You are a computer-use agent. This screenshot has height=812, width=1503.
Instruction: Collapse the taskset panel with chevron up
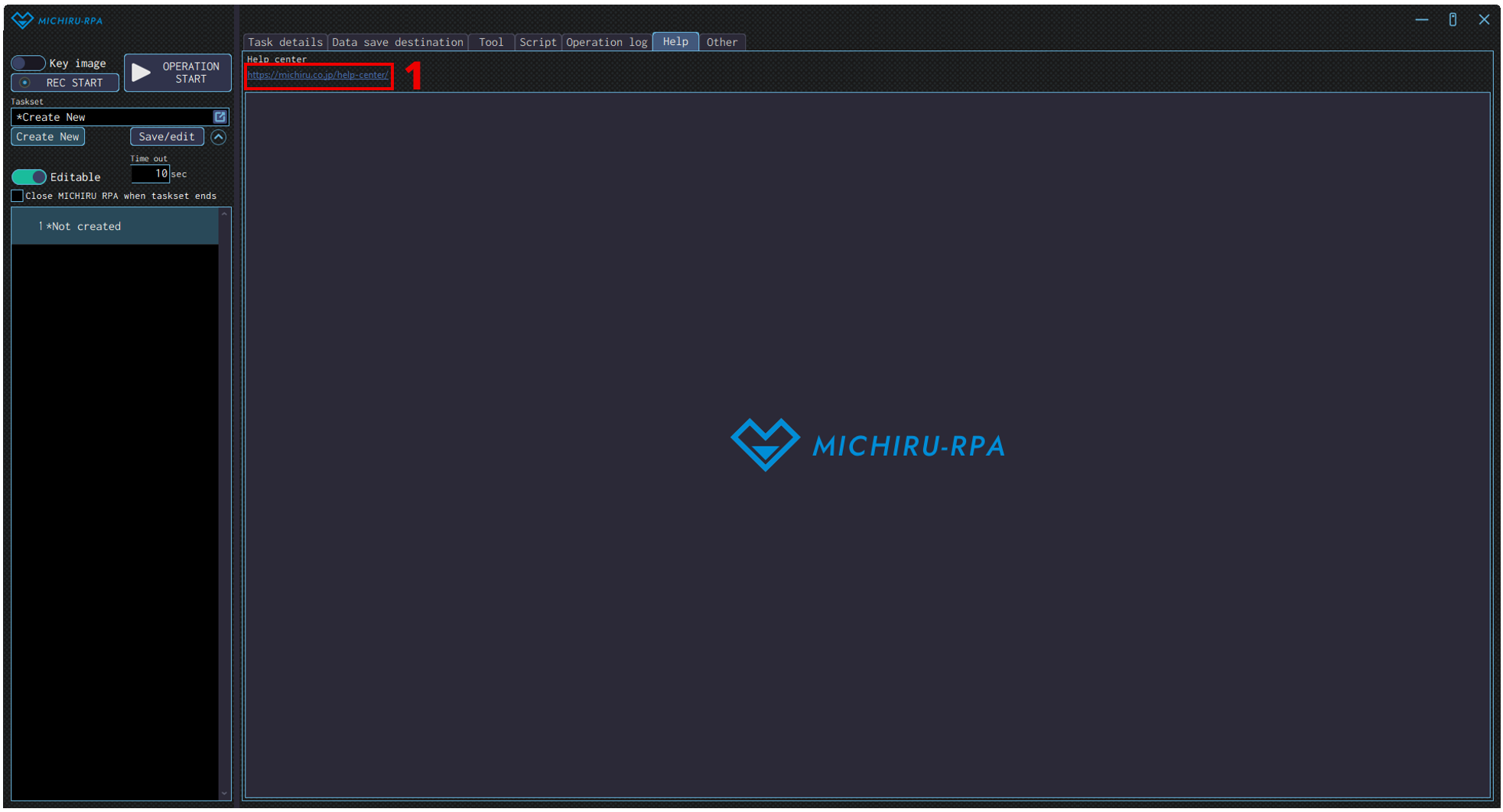point(219,138)
